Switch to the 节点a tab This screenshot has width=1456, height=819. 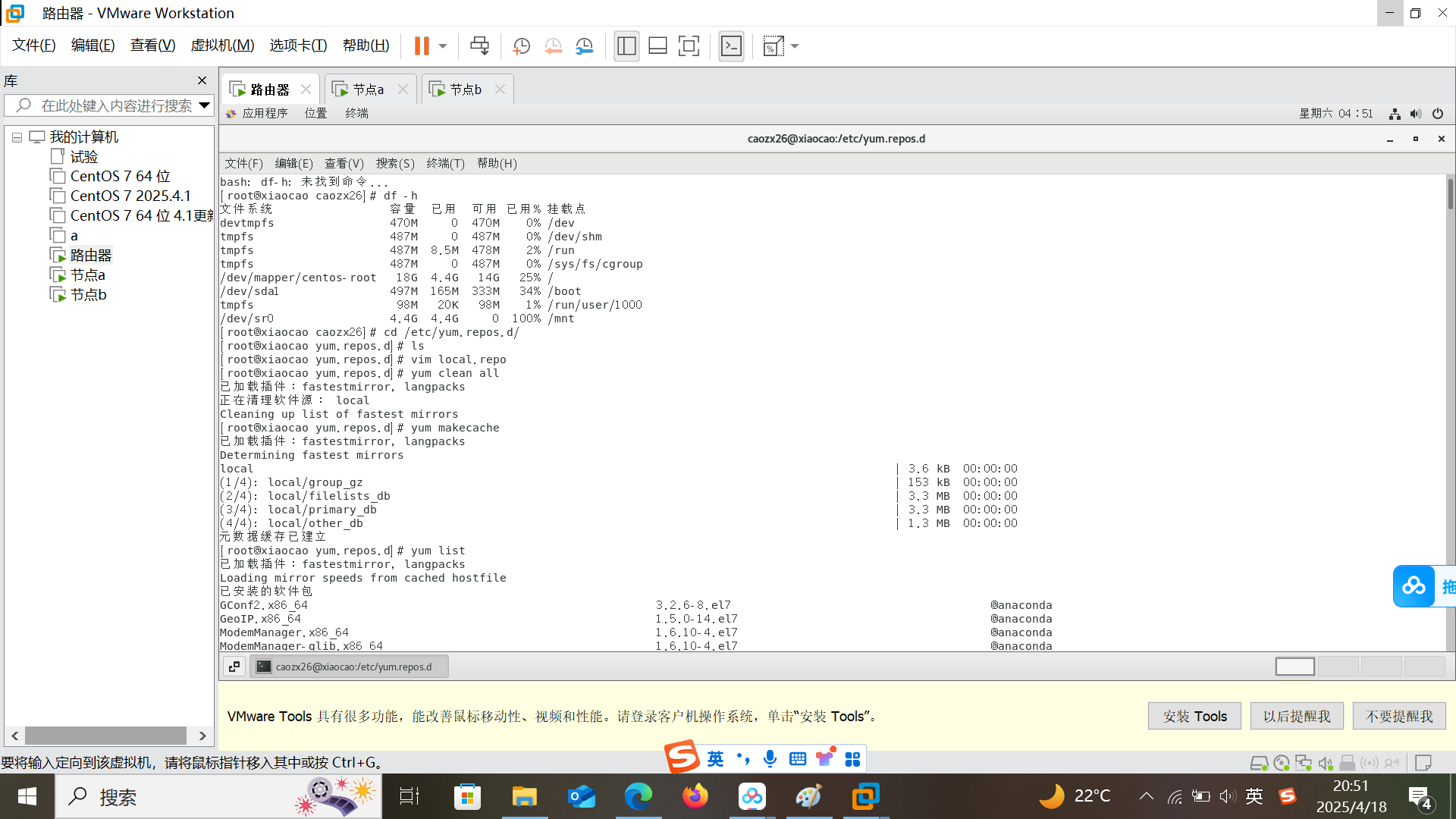[369, 89]
